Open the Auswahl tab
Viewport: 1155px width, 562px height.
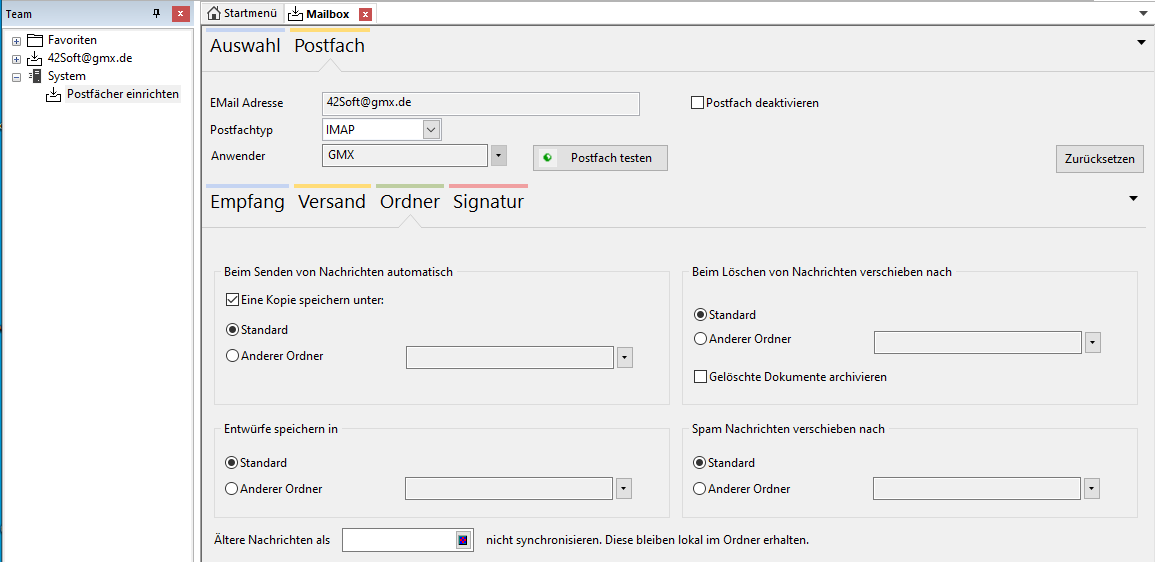pos(245,46)
